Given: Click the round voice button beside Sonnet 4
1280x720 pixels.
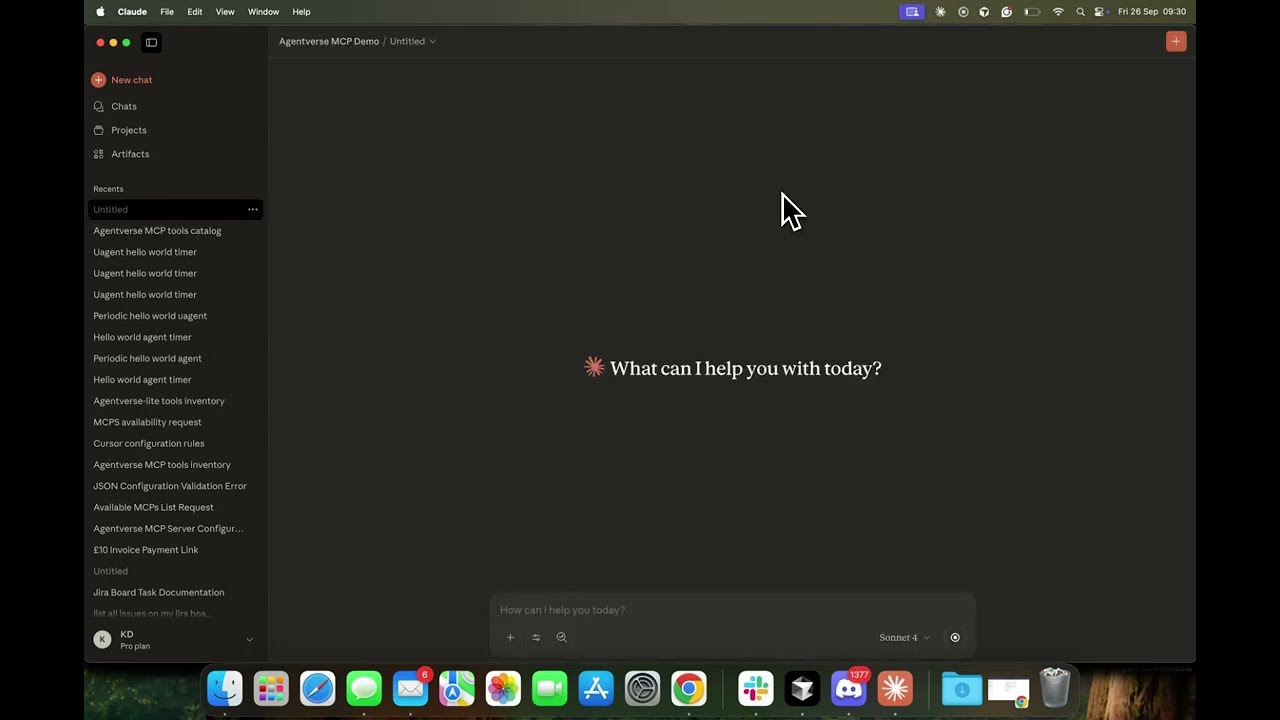Looking at the screenshot, I should tap(955, 637).
